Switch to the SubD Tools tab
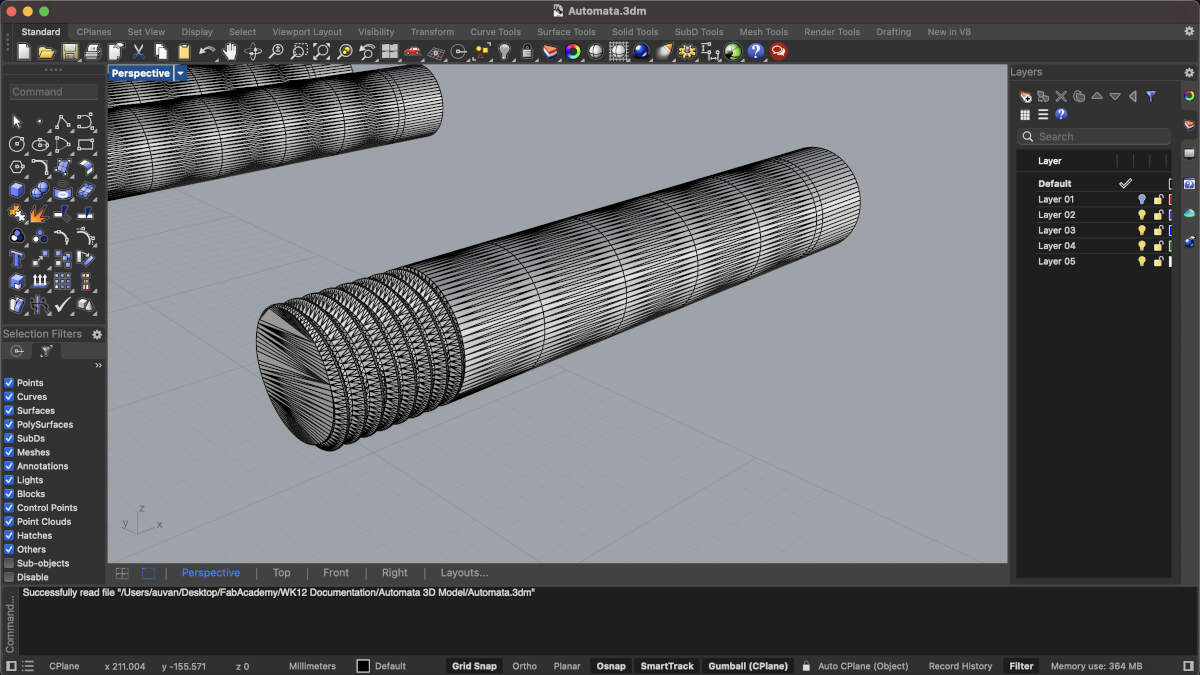Image resolution: width=1200 pixels, height=675 pixels. point(698,32)
